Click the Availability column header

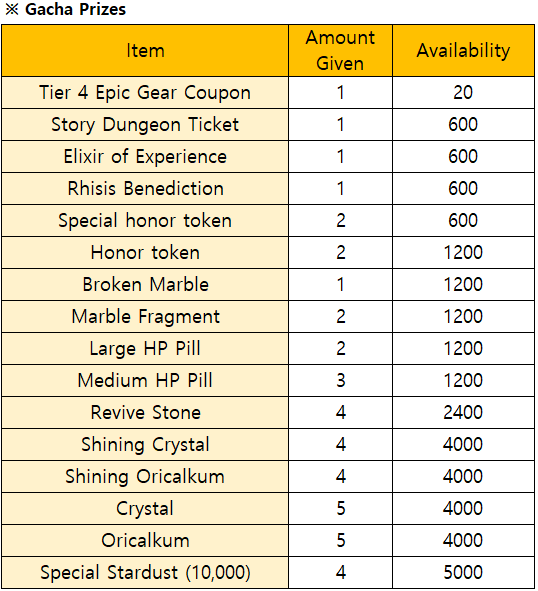(x=463, y=51)
